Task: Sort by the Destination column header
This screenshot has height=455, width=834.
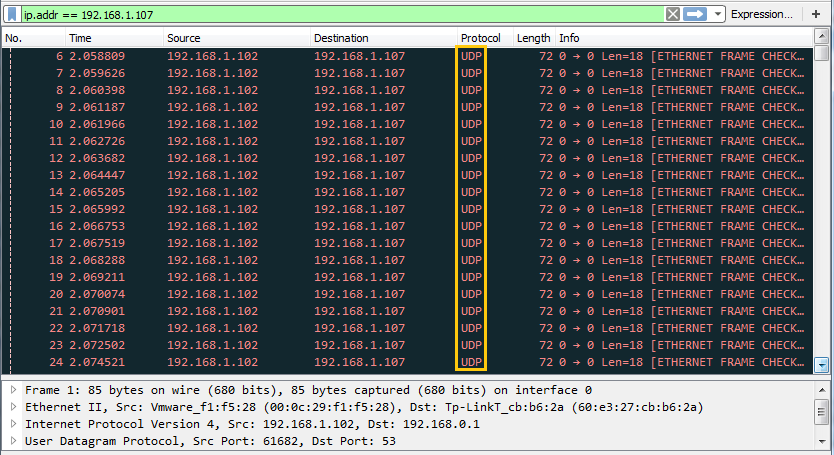Action: click(383, 38)
